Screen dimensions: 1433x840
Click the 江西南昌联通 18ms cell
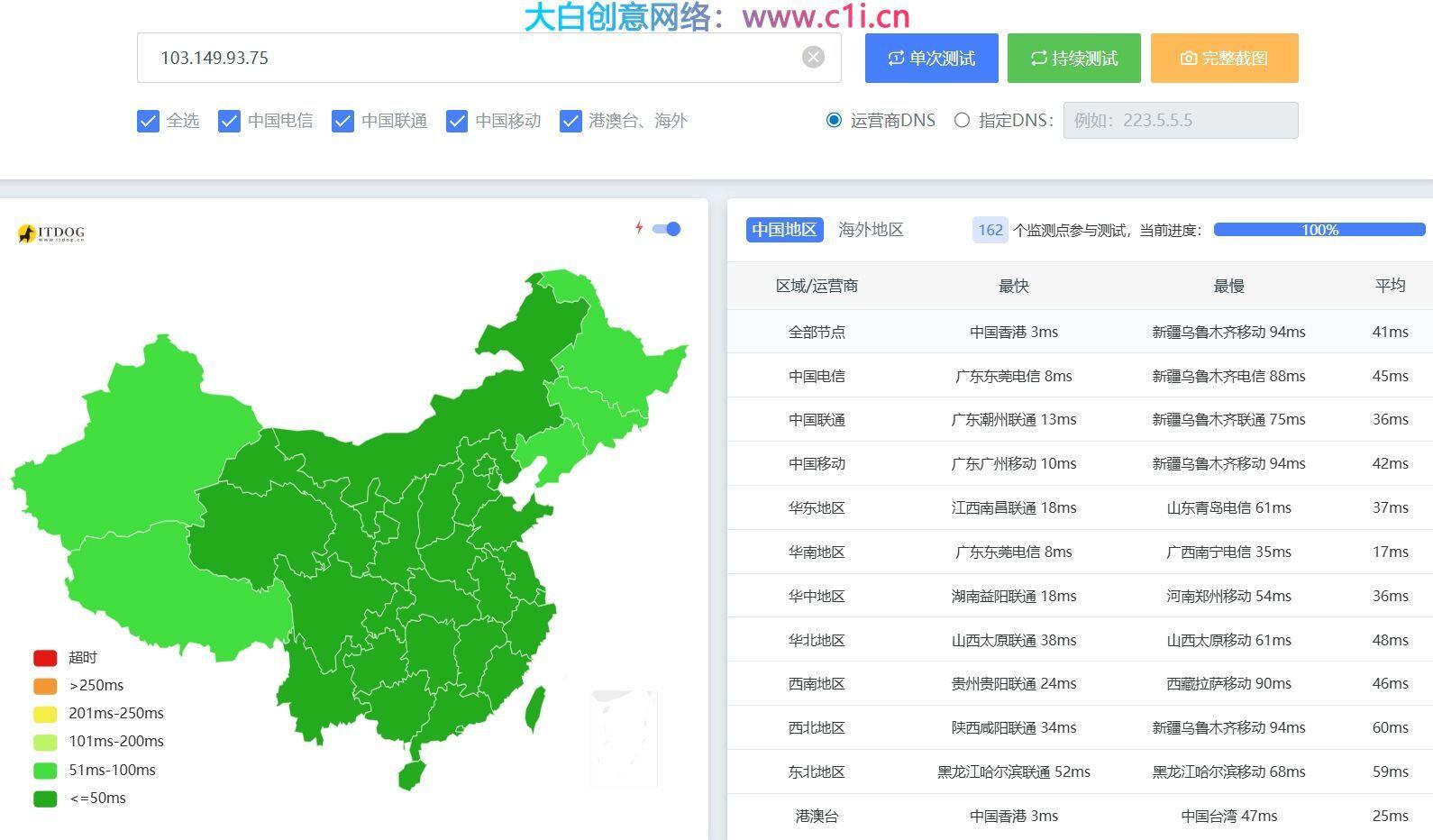click(1014, 507)
